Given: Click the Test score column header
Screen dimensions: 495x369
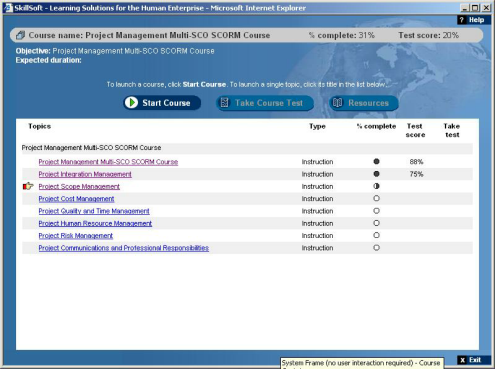Looking at the screenshot, I should point(415,130).
